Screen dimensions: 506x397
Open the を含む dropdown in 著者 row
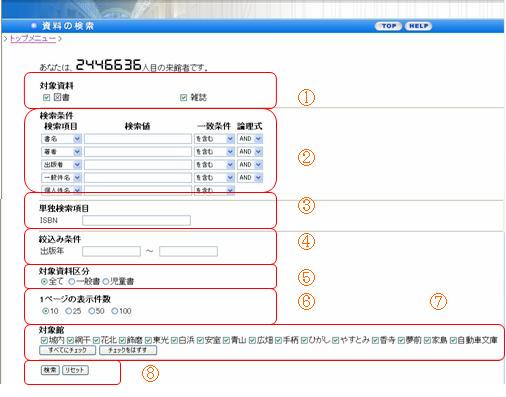click(x=214, y=152)
